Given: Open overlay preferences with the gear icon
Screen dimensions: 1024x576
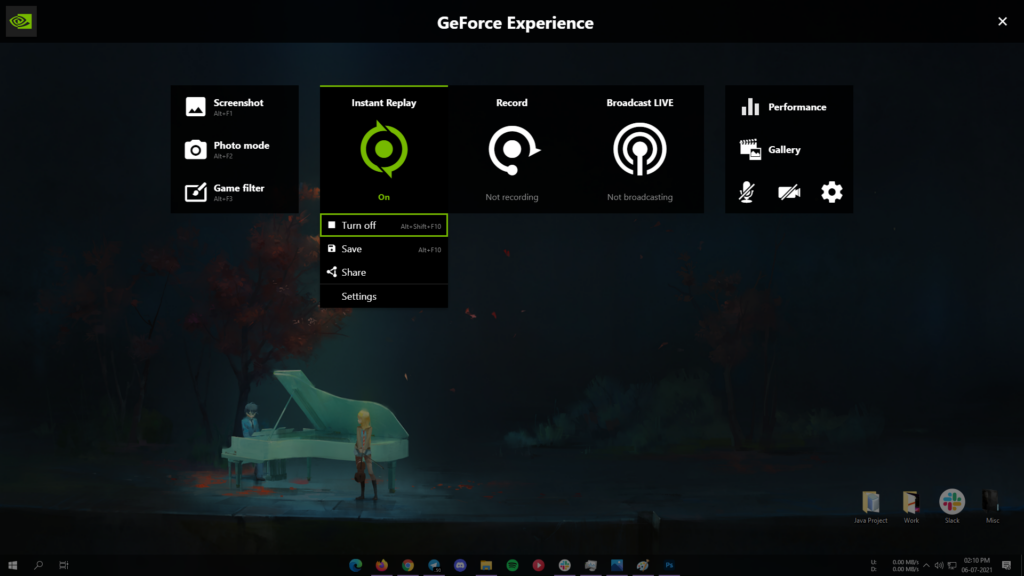Looking at the screenshot, I should tap(830, 192).
